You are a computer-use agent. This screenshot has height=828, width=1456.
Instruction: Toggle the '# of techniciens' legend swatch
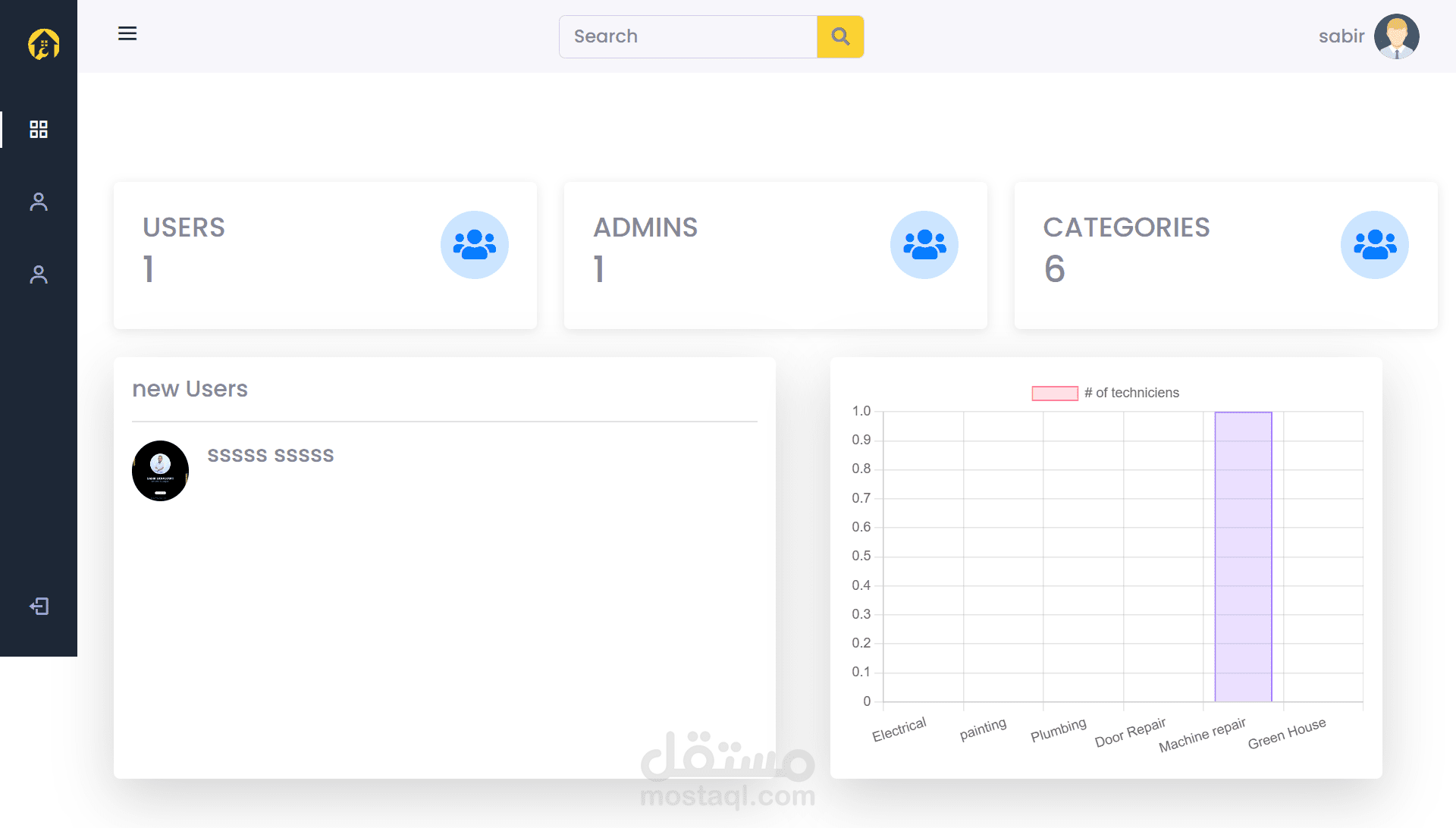tap(1054, 393)
